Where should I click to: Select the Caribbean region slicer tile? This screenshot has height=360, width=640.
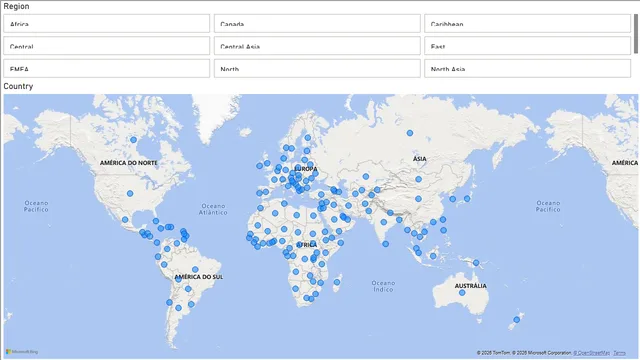click(x=527, y=24)
